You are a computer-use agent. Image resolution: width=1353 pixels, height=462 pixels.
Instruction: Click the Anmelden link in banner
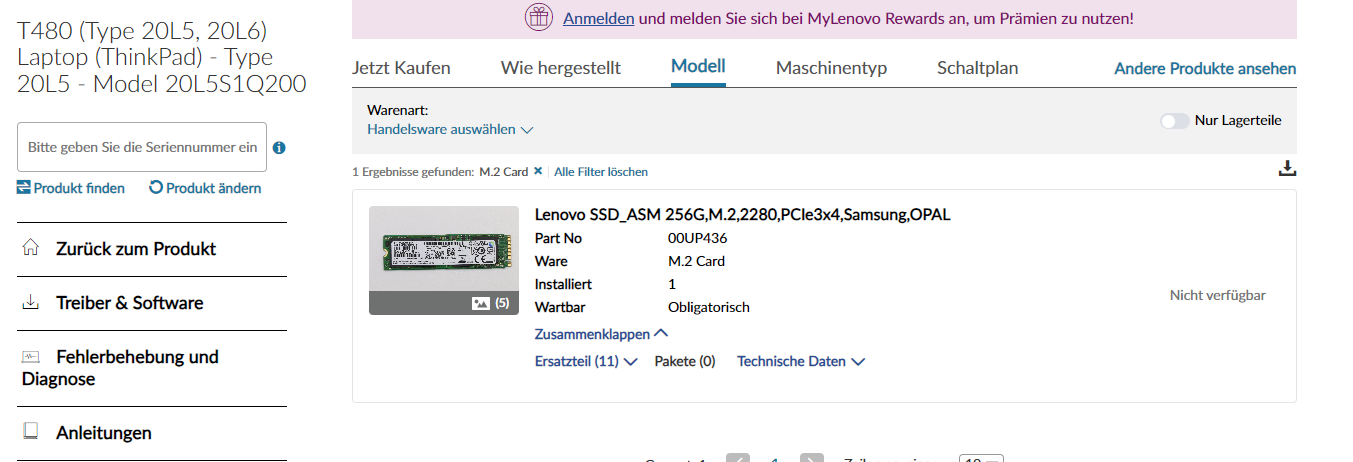[x=598, y=18]
